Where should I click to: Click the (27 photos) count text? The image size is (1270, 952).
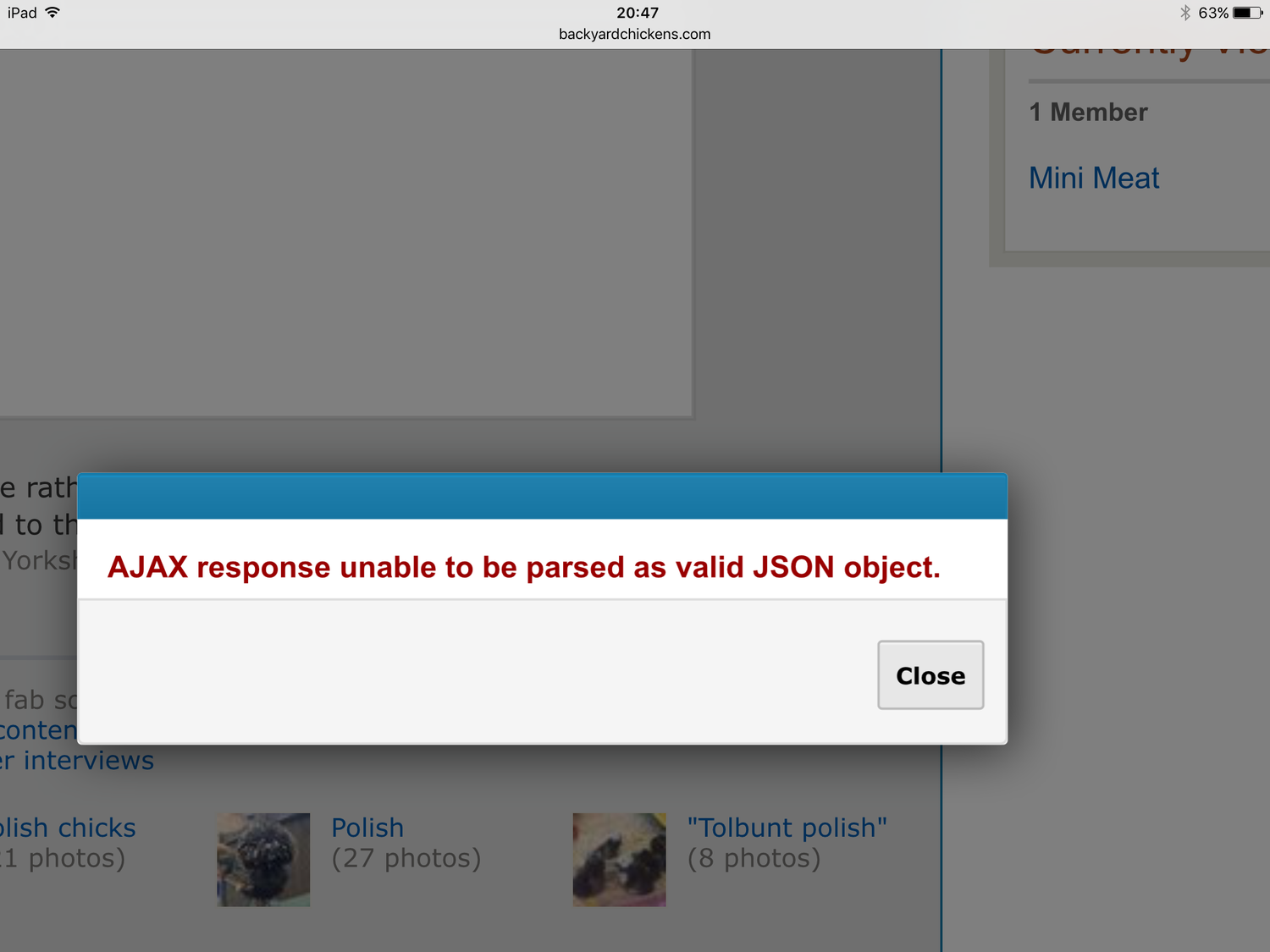pos(406,858)
